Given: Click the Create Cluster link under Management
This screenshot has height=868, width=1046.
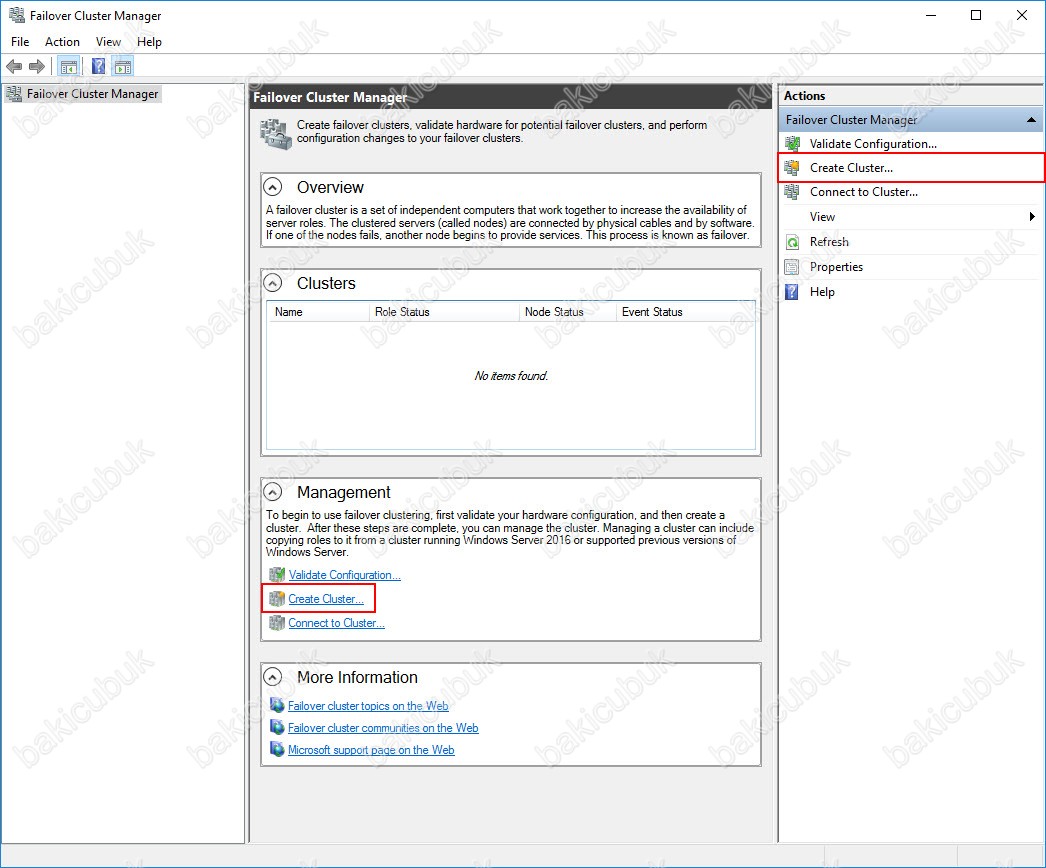Looking at the screenshot, I should pyautogui.click(x=326, y=598).
